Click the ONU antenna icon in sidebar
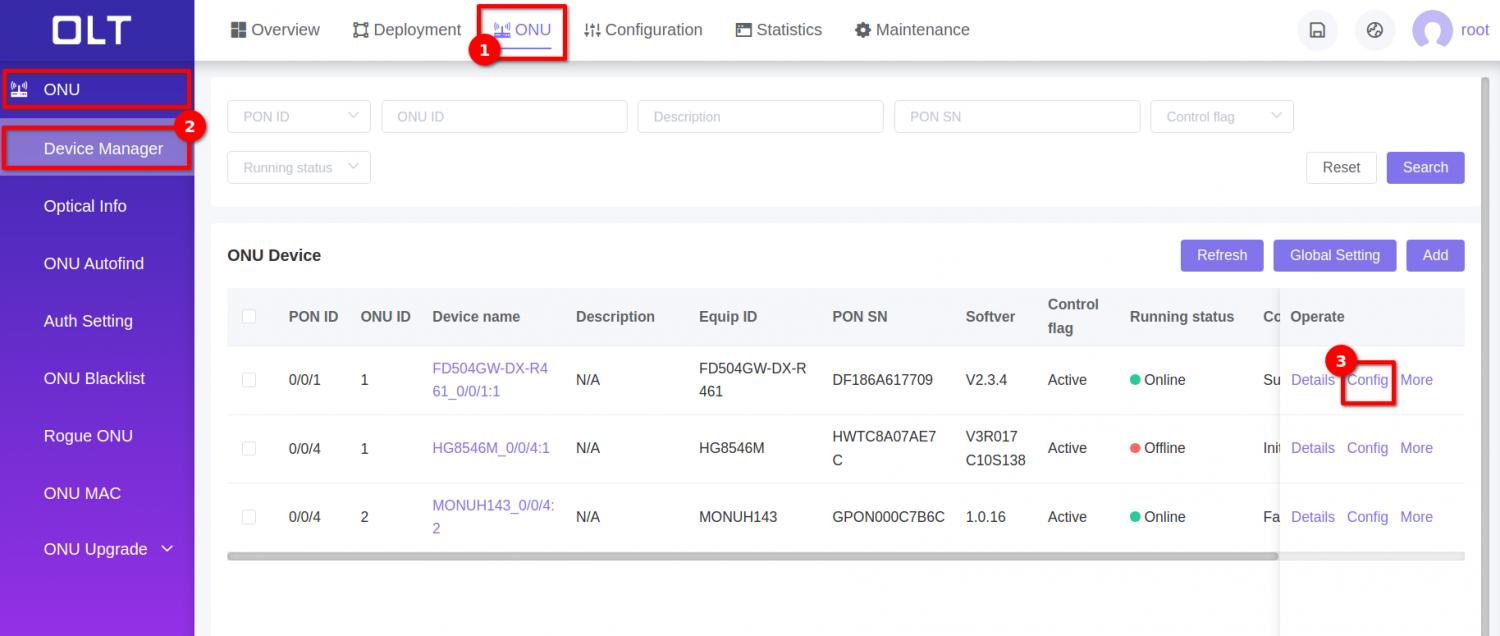 pyautogui.click(x=17, y=89)
